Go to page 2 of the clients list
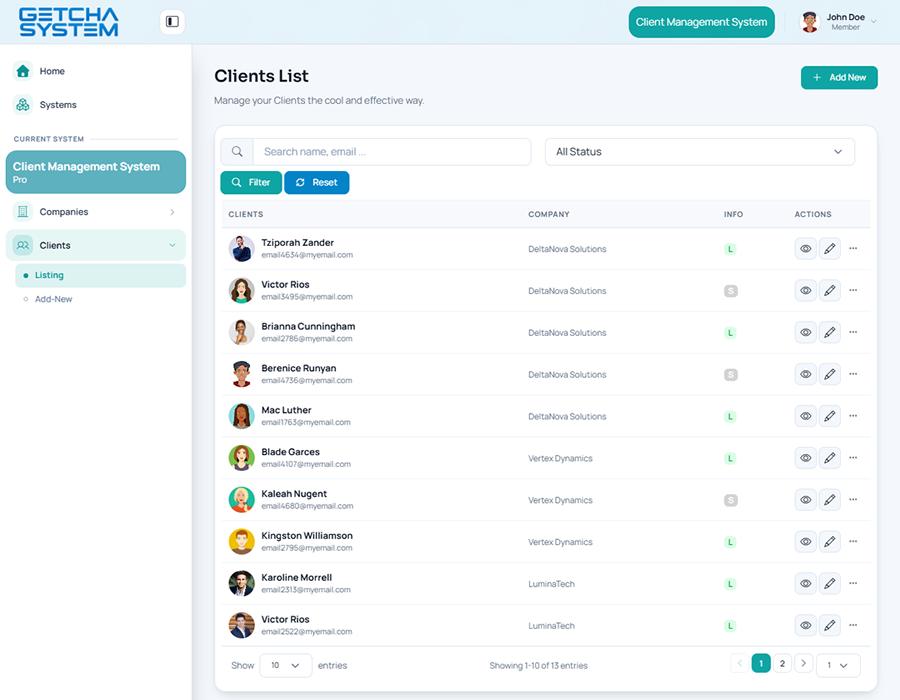This screenshot has width=900, height=700. pyautogui.click(x=782, y=663)
